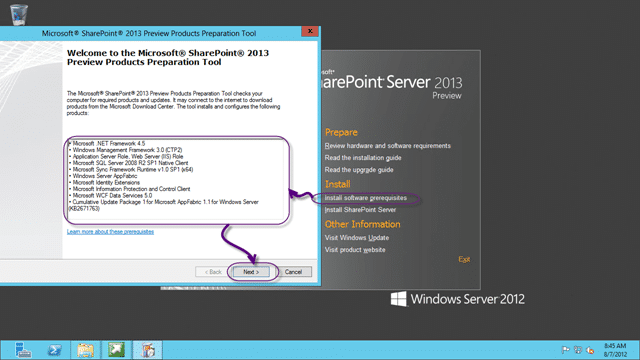Switch to the setup installer taskbar item
Screen dimensions: 640x360
click(148, 350)
